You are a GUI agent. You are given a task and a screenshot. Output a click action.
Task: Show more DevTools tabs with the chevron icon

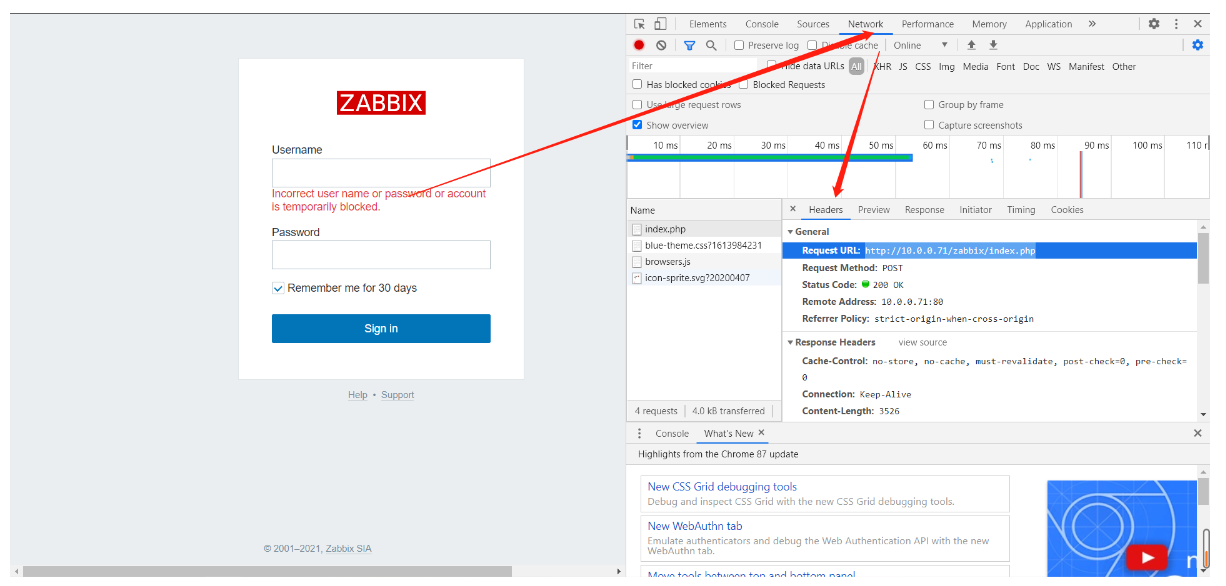coord(1092,24)
